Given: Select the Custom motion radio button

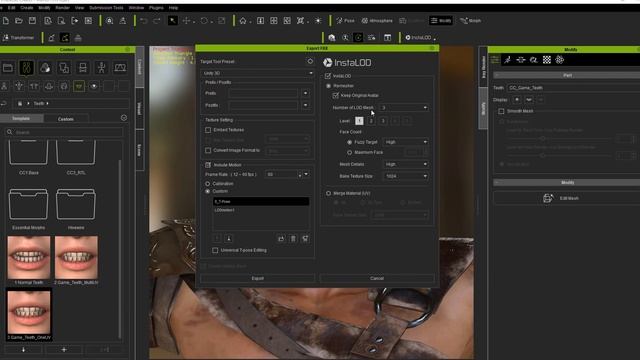Looking at the screenshot, I should [x=208, y=191].
